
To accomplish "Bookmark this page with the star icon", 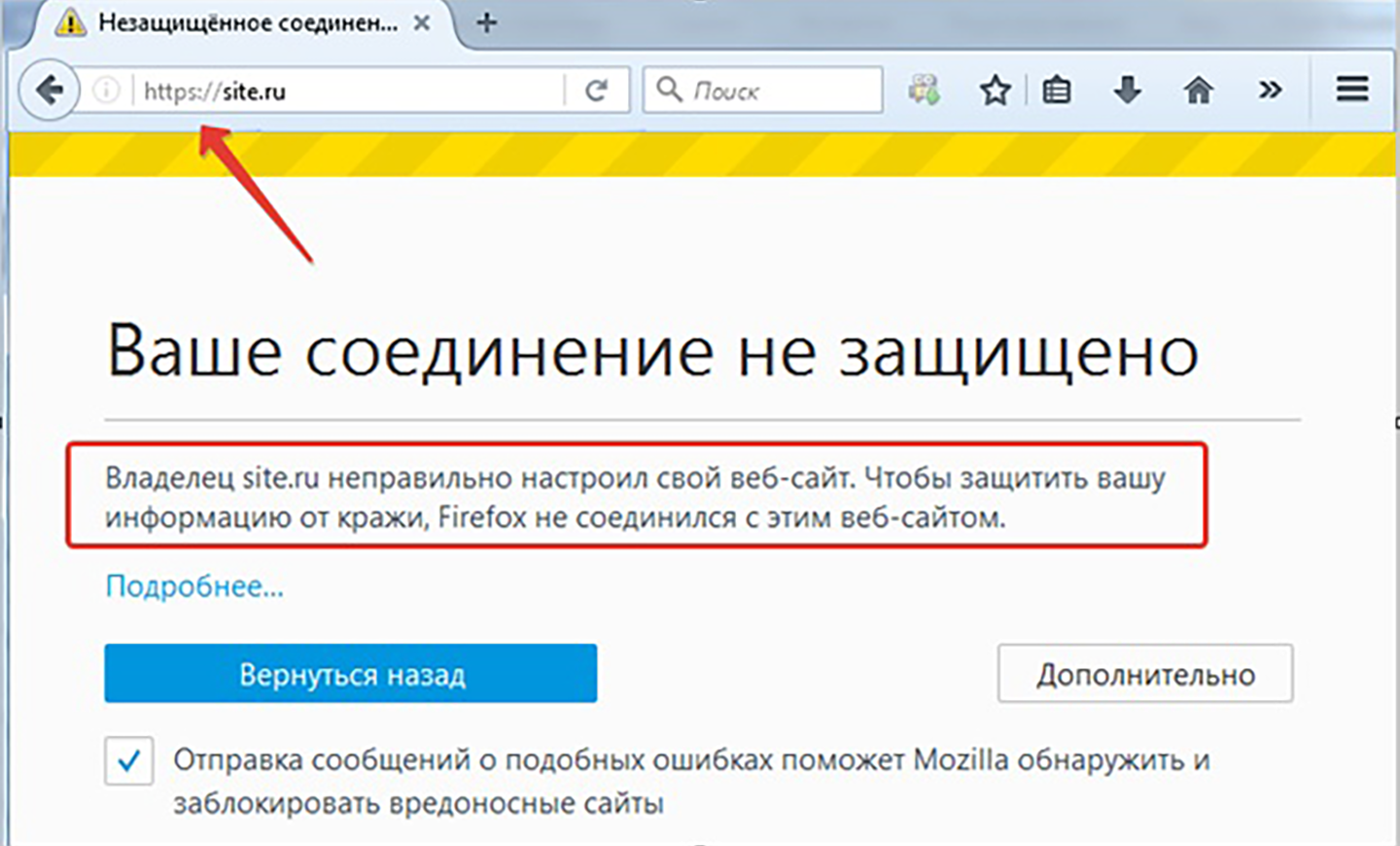I will point(995,90).
